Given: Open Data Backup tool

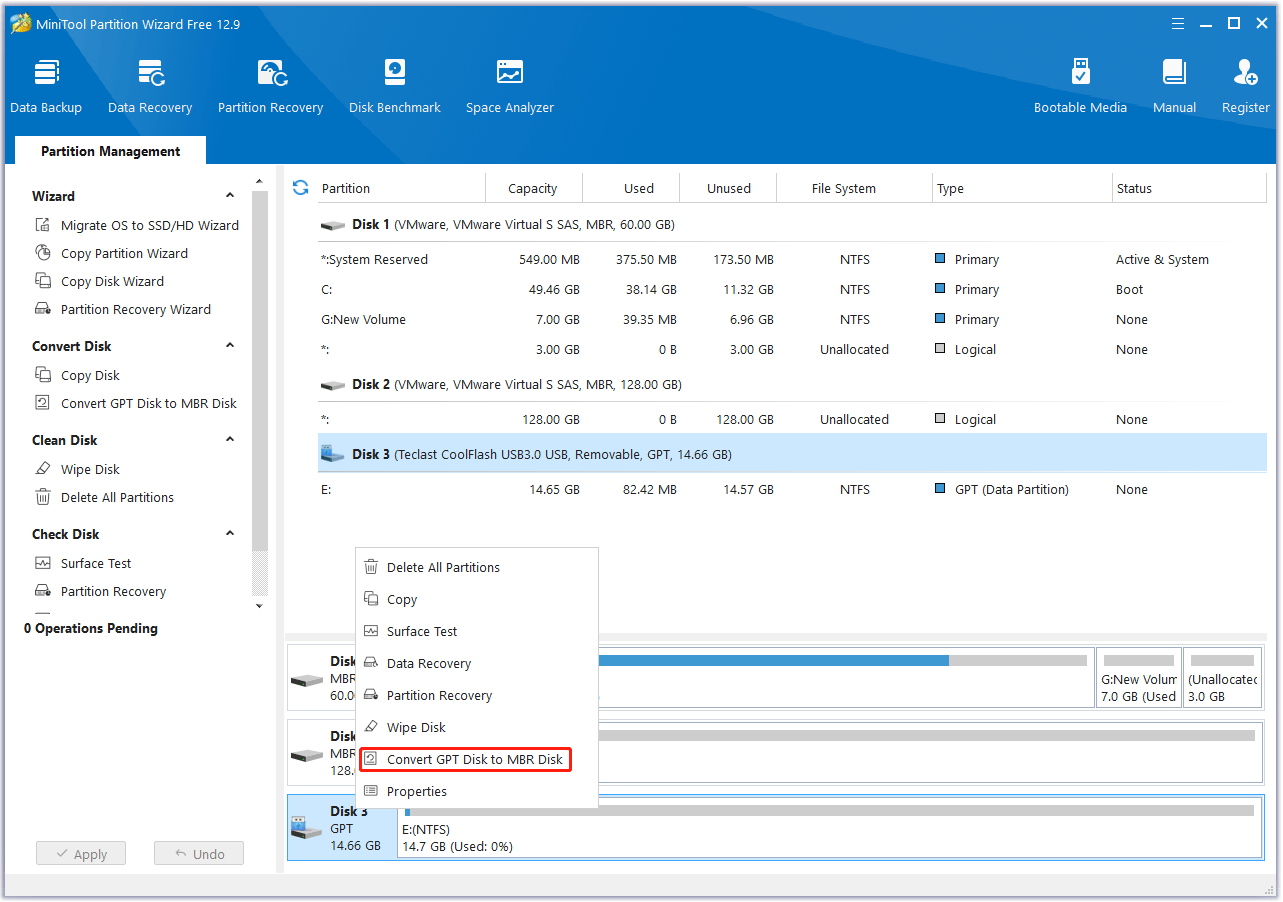Looking at the screenshot, I should click(46, 87).
